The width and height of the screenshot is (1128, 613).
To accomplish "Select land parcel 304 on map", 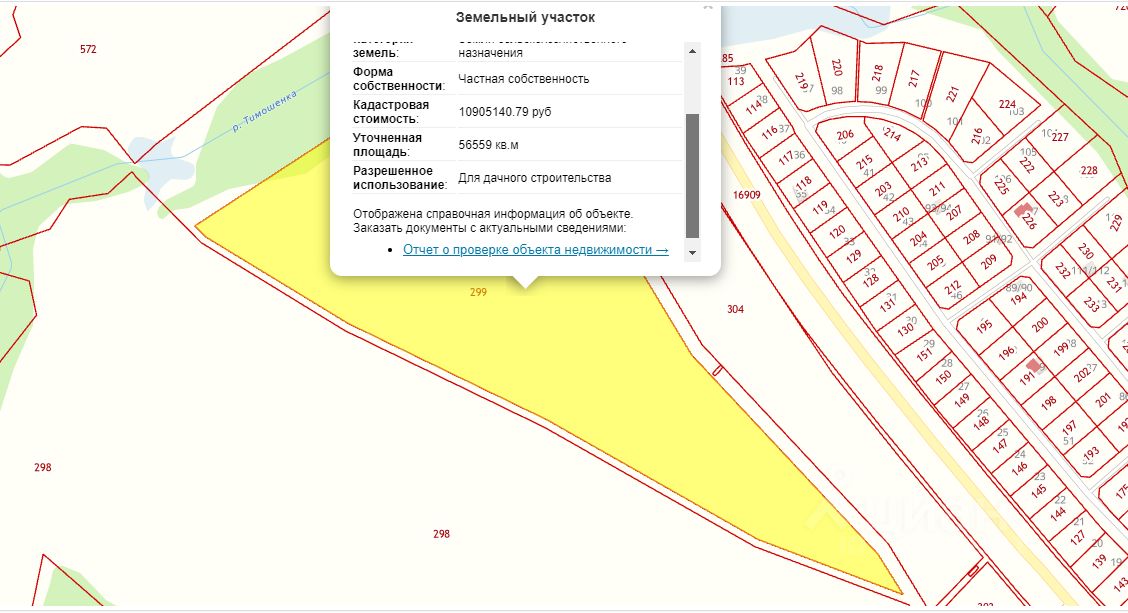I will 735,310.
